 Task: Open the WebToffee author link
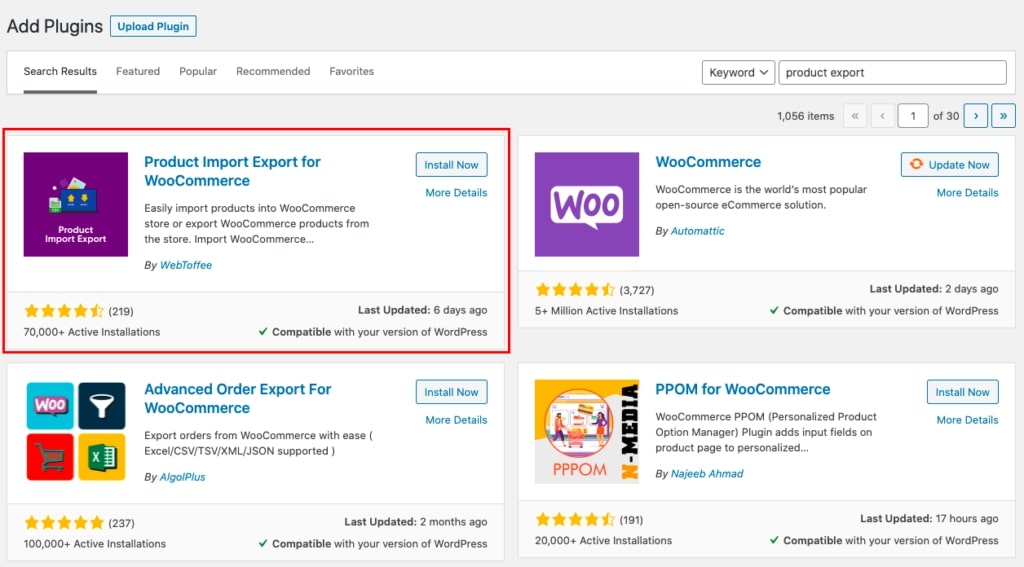(x=186, y=265)
